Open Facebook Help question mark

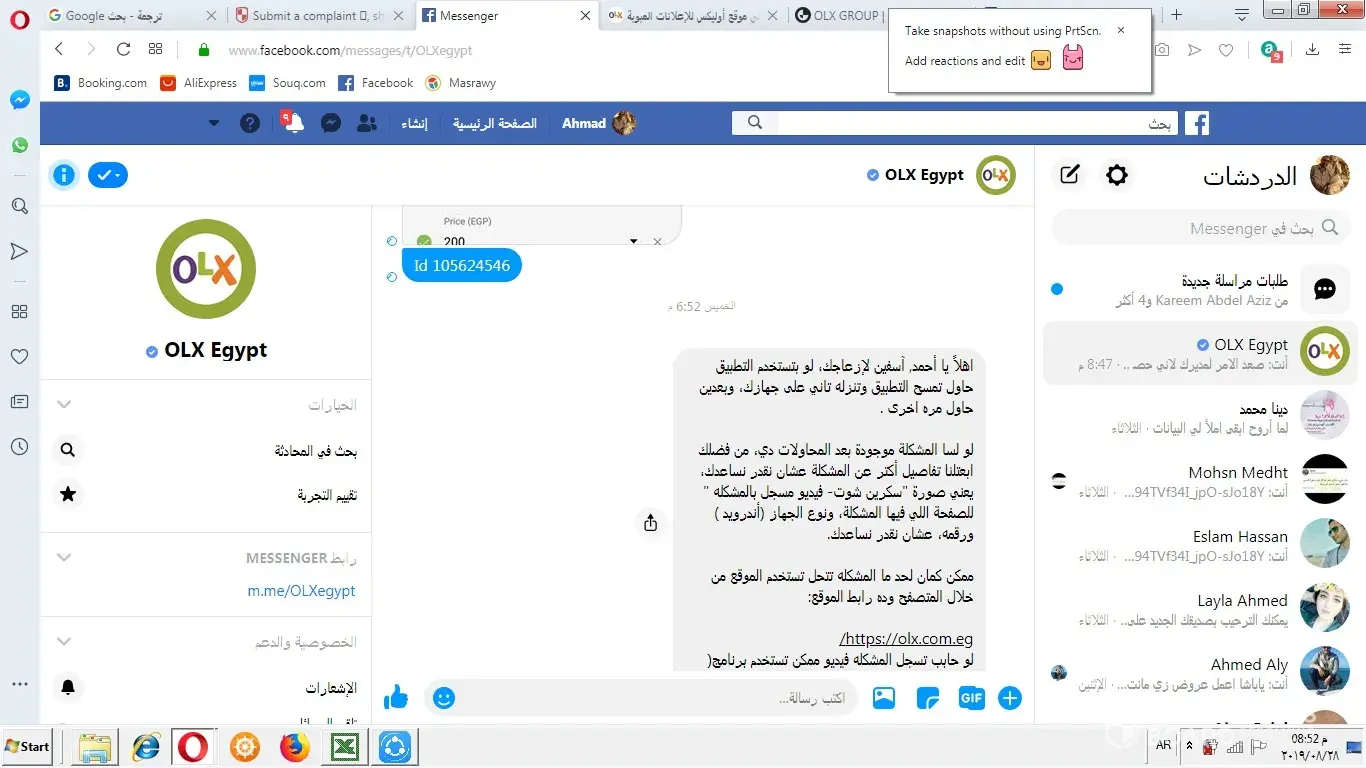coord(250,123)
